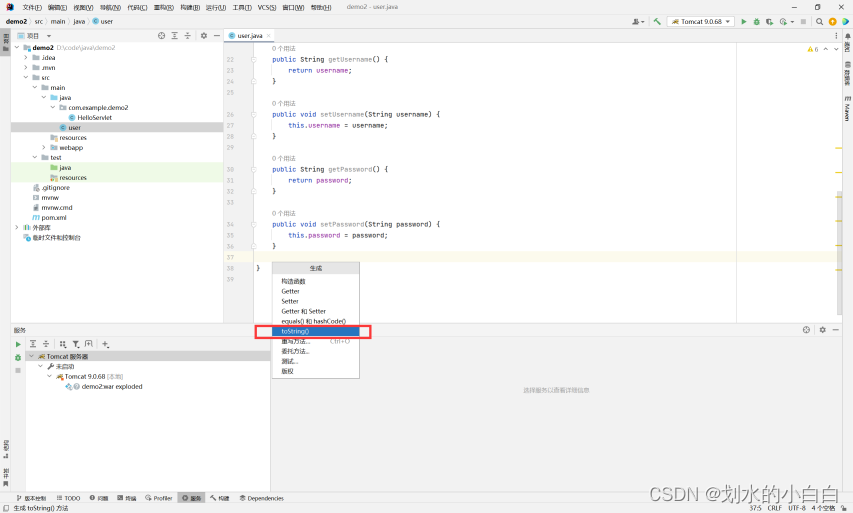Add a service with plus icon
853x513 pixels.
click(105, 344)
